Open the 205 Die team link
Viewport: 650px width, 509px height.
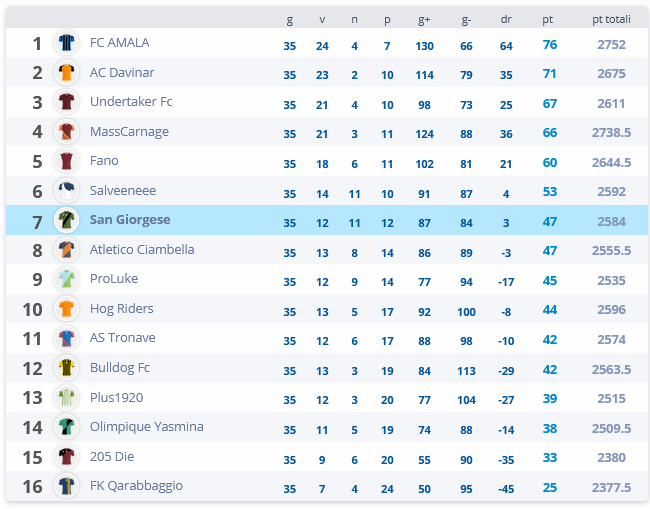112,457
